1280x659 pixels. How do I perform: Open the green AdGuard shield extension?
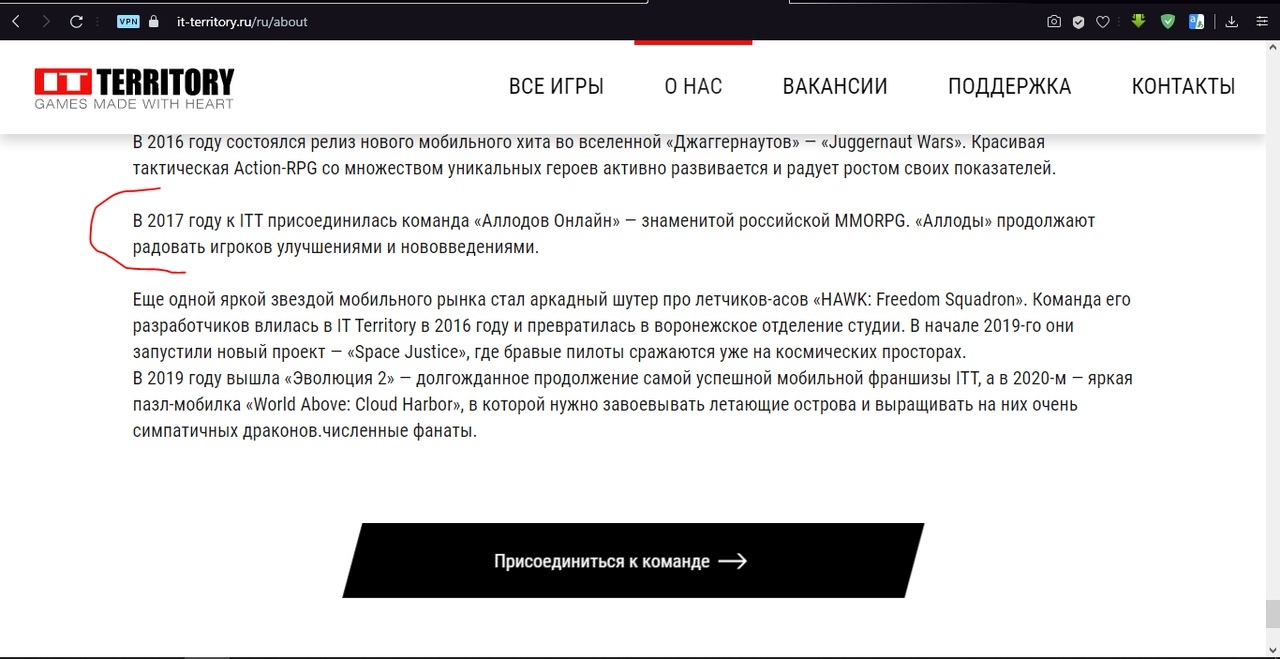coord(1167,21)
